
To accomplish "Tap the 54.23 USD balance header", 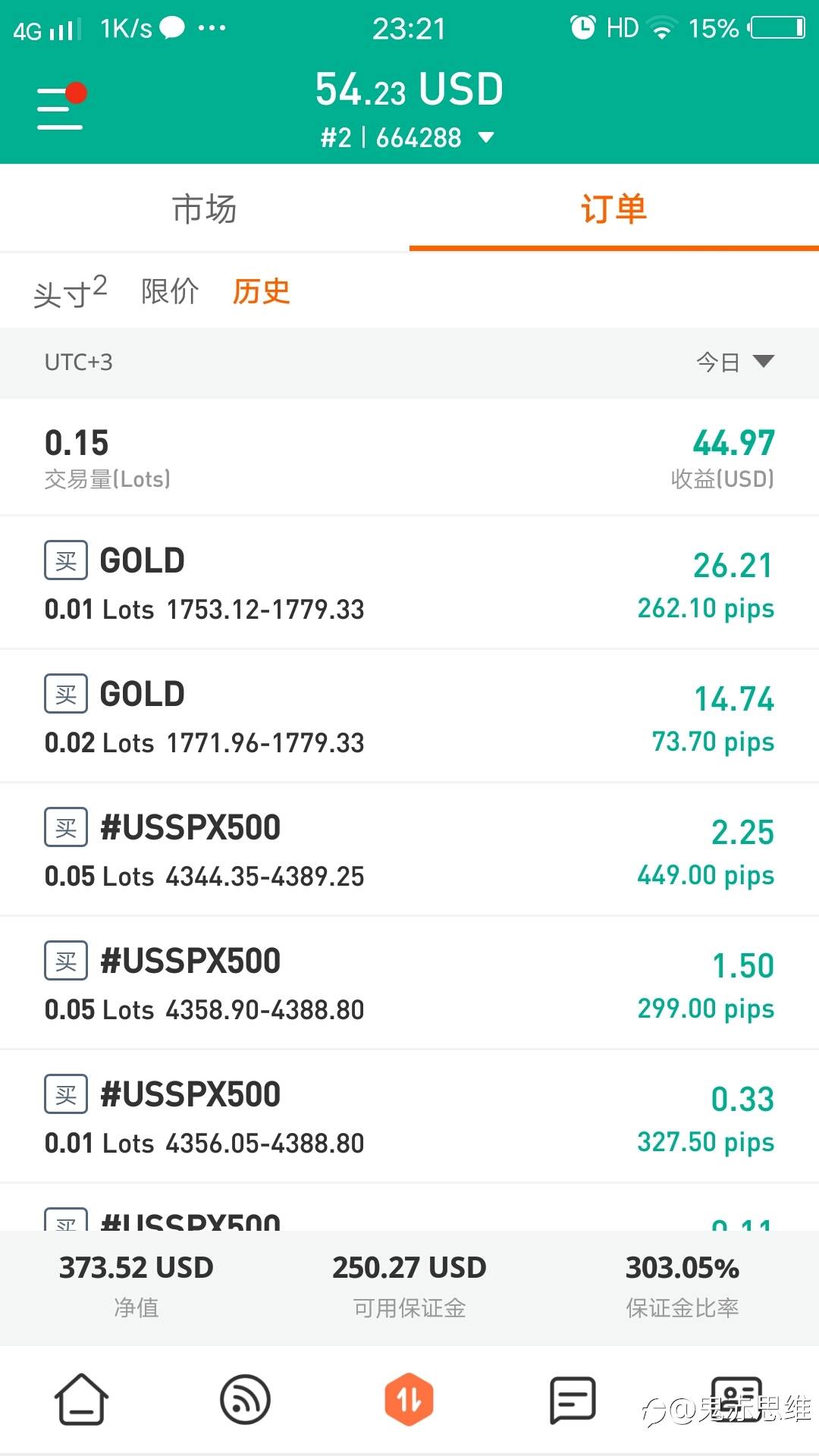I will [409, 89].
